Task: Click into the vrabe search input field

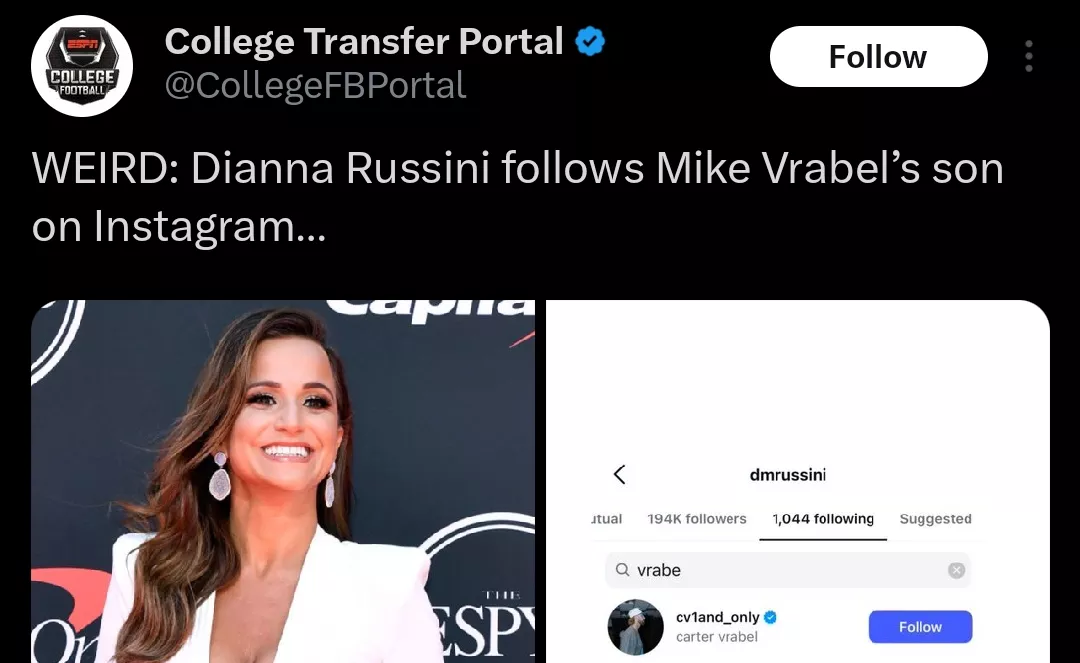Action: tap(788, 570)
